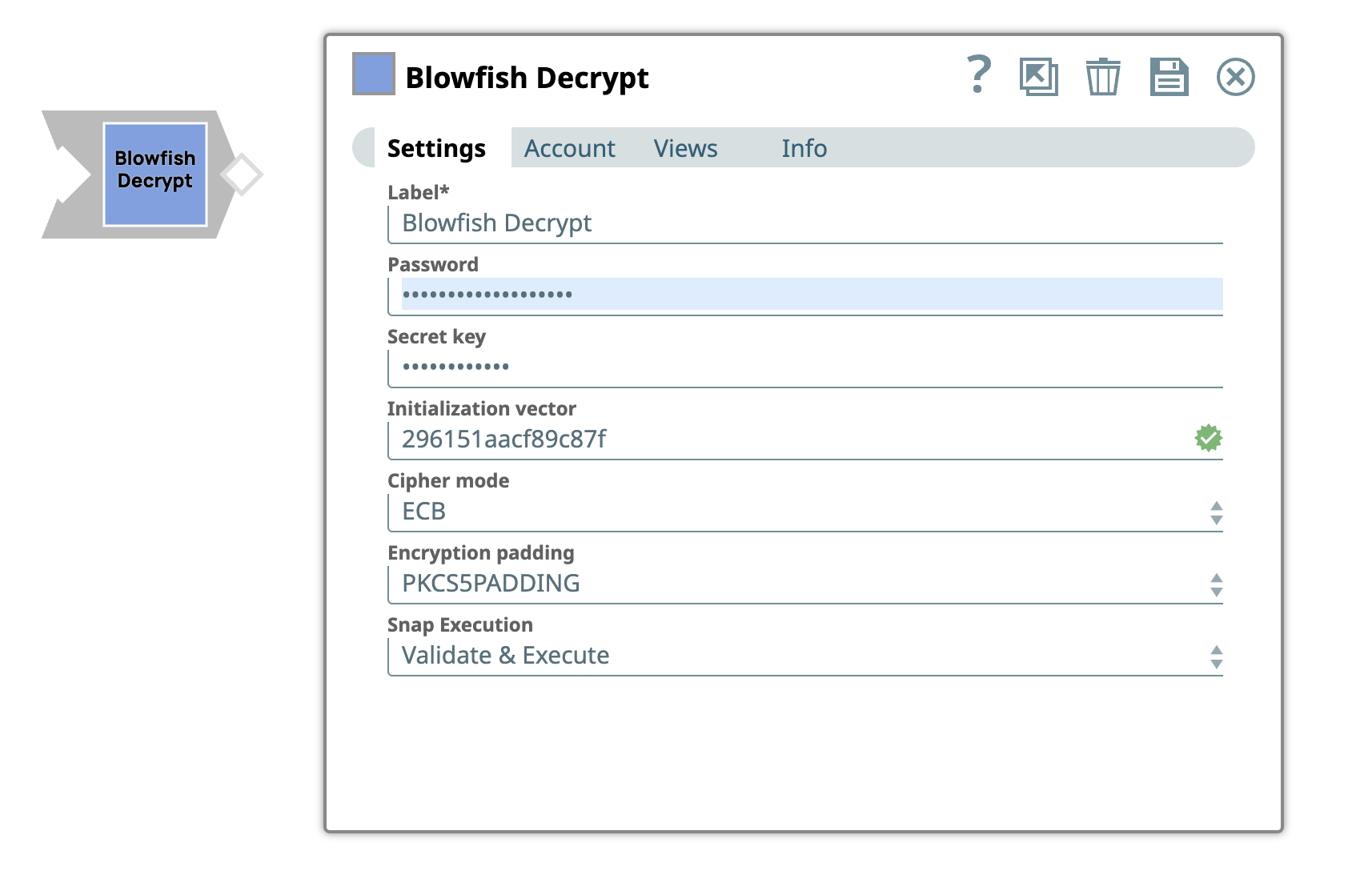Viewport: 1372px width, 879px height.
Task: Switch to the Account tab
Action: click(569, 148)
